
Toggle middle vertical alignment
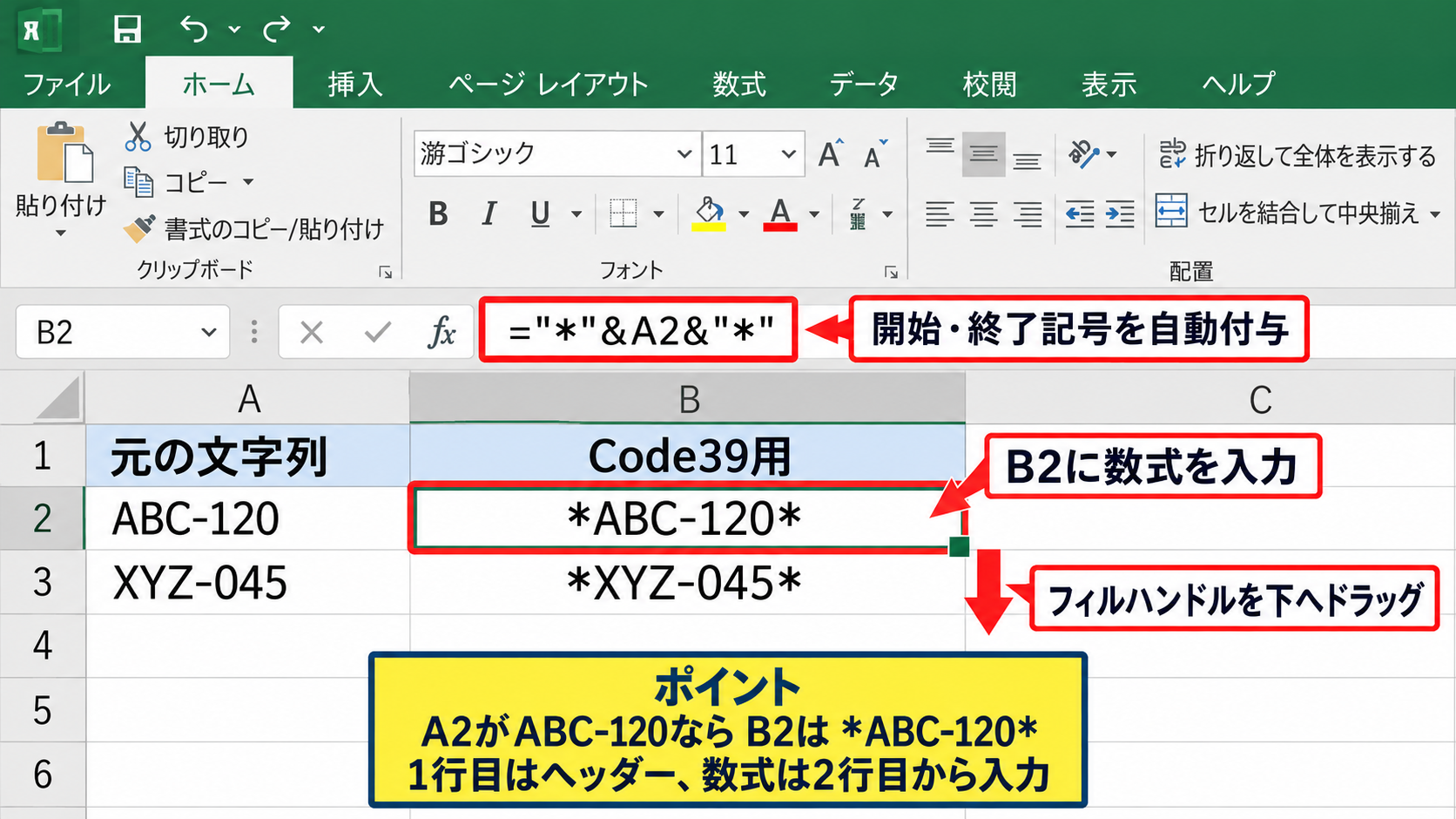click(x=984, y=154)
